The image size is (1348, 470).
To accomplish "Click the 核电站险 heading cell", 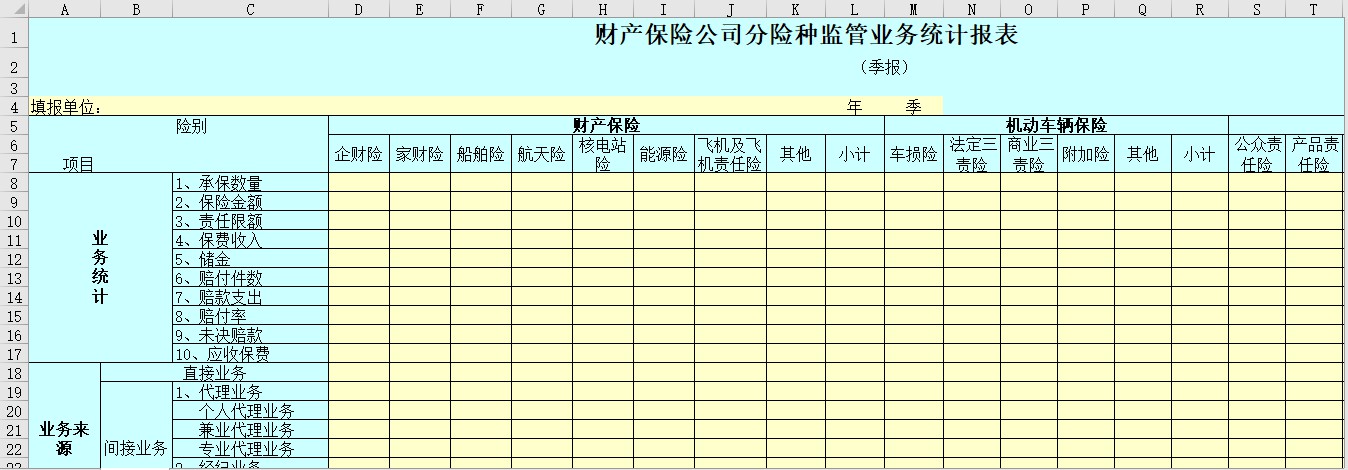I will pos(602,154).
